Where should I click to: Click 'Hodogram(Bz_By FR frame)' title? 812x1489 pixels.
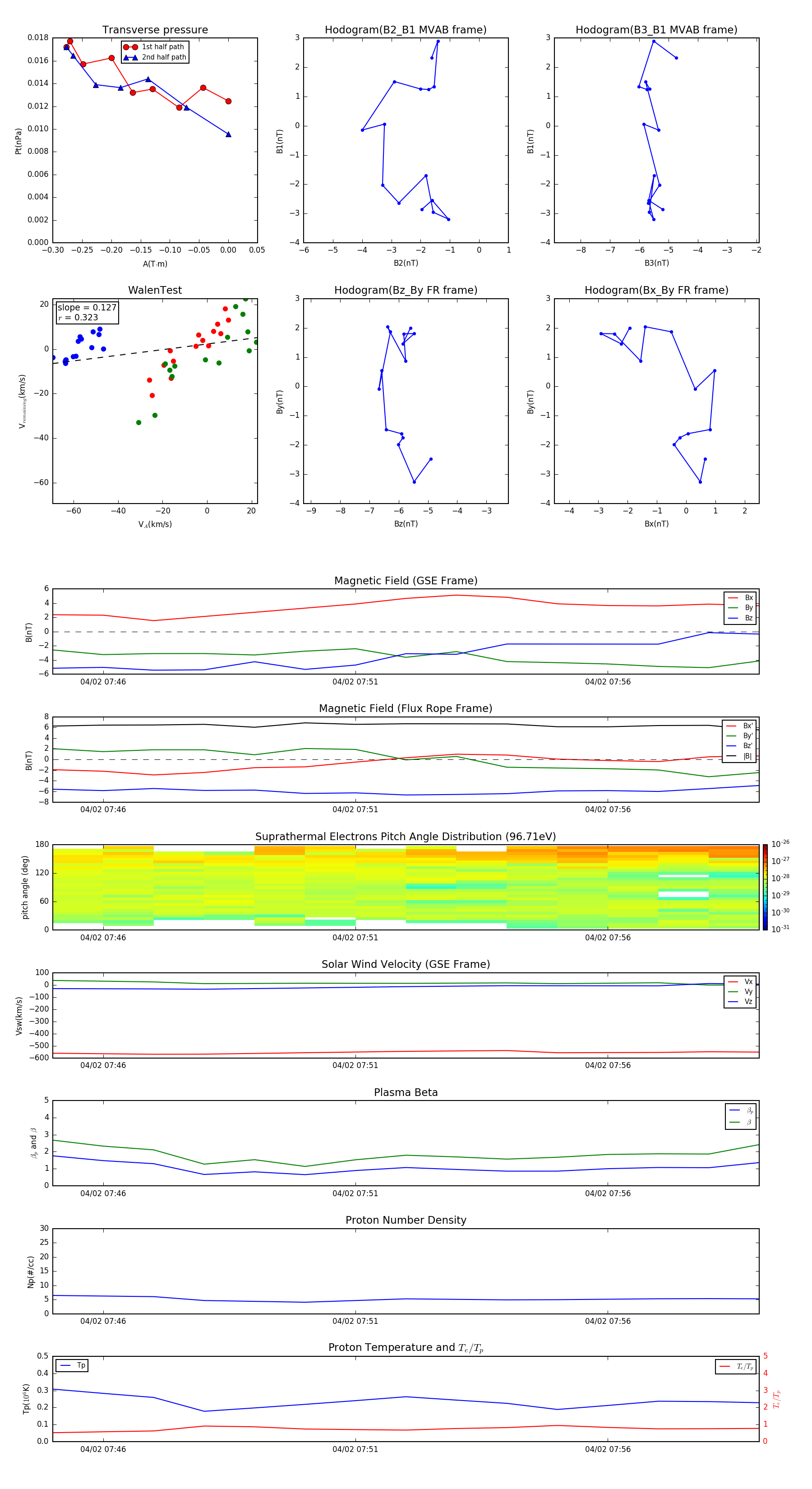(x=406, y=290)
